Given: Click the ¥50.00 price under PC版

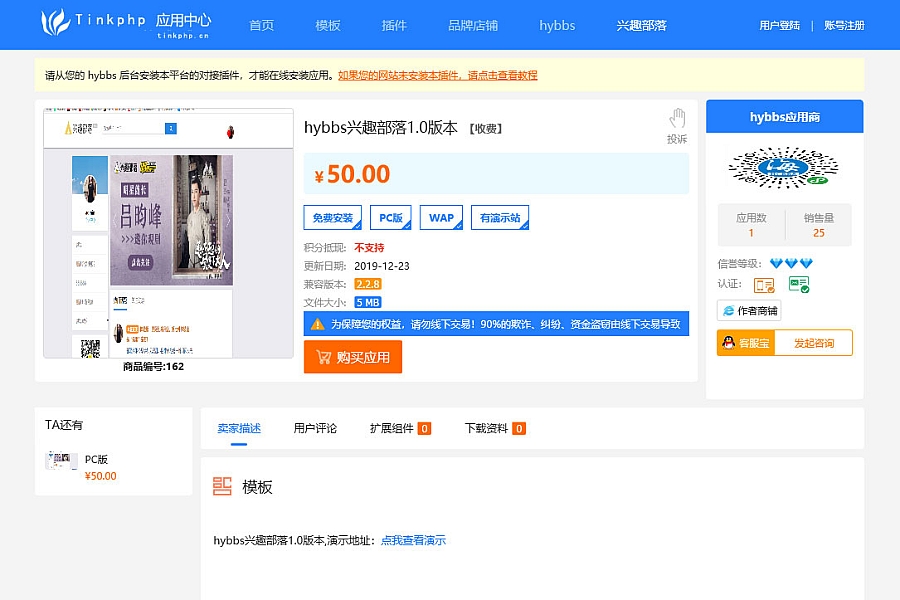Looking at the screenshot, I should coord(100,476).
